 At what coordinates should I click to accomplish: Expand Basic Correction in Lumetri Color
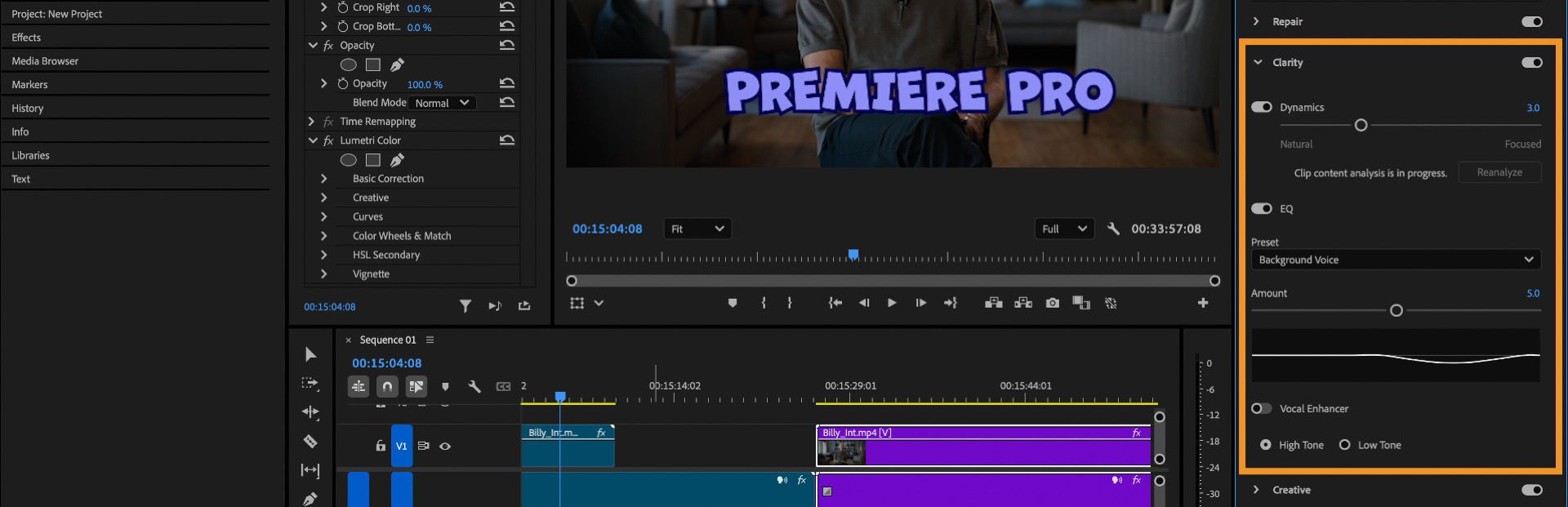(323, 179)
